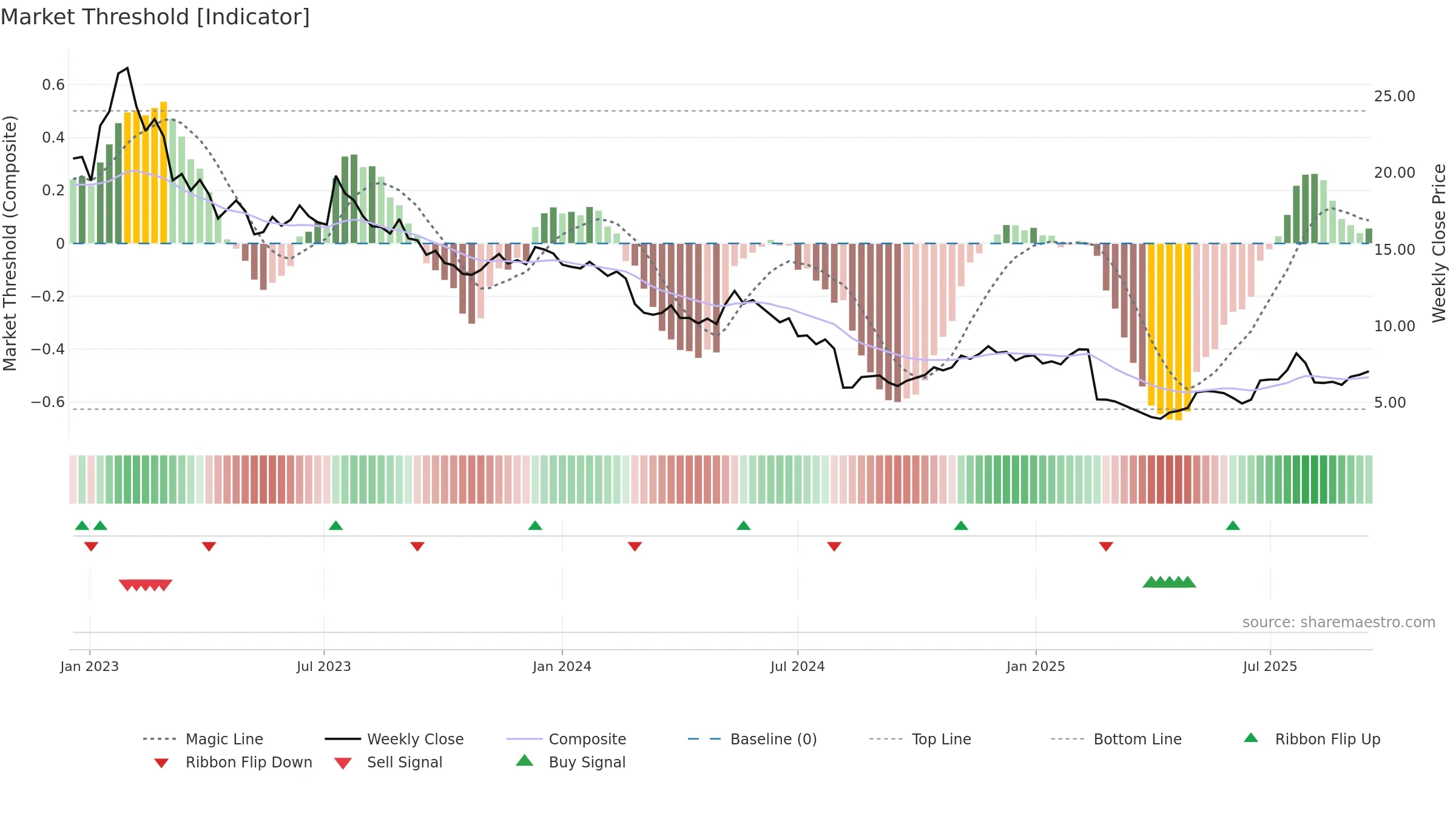Toggle the Composite legend entry
The image size is (1456, 819).
(566, 739)
